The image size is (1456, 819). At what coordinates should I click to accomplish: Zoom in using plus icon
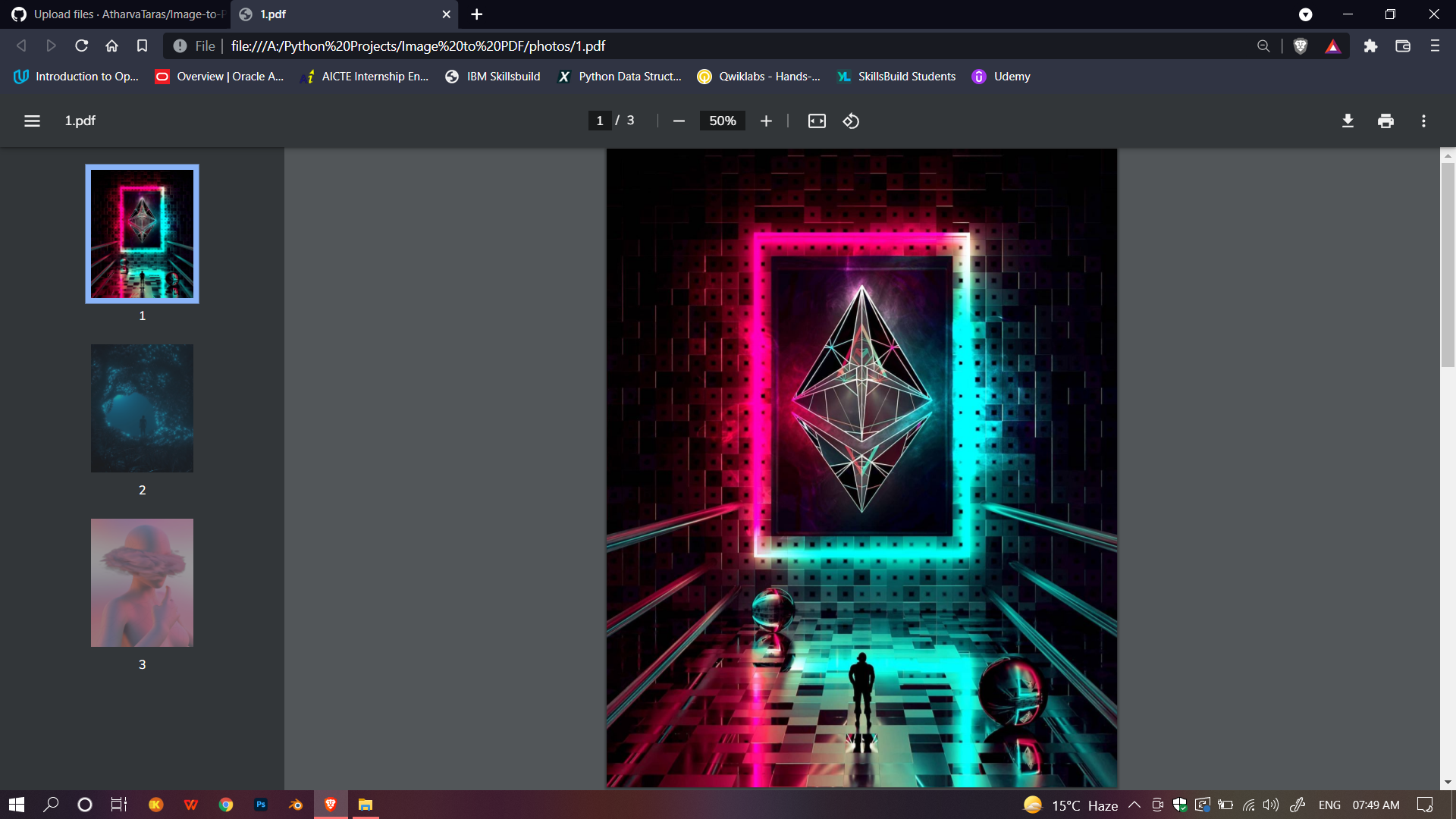pos(766,121)
